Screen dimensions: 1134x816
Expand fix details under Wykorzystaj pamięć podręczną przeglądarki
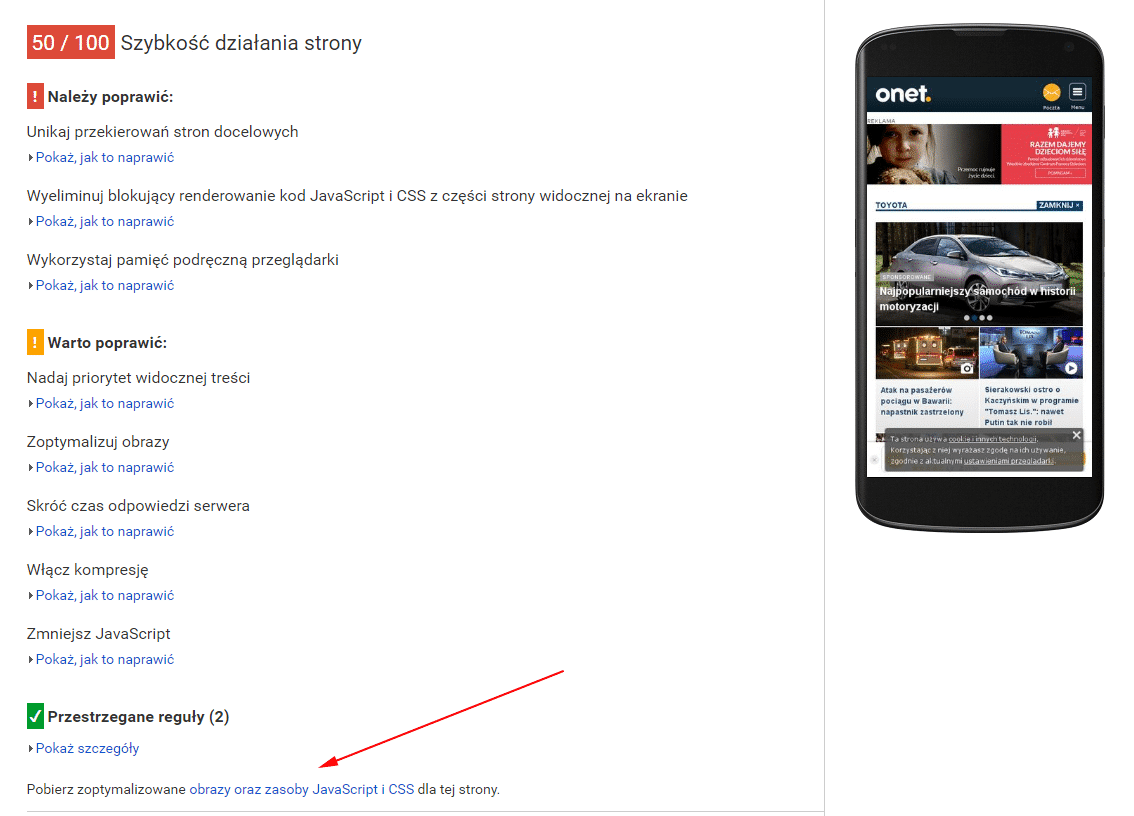104,285
